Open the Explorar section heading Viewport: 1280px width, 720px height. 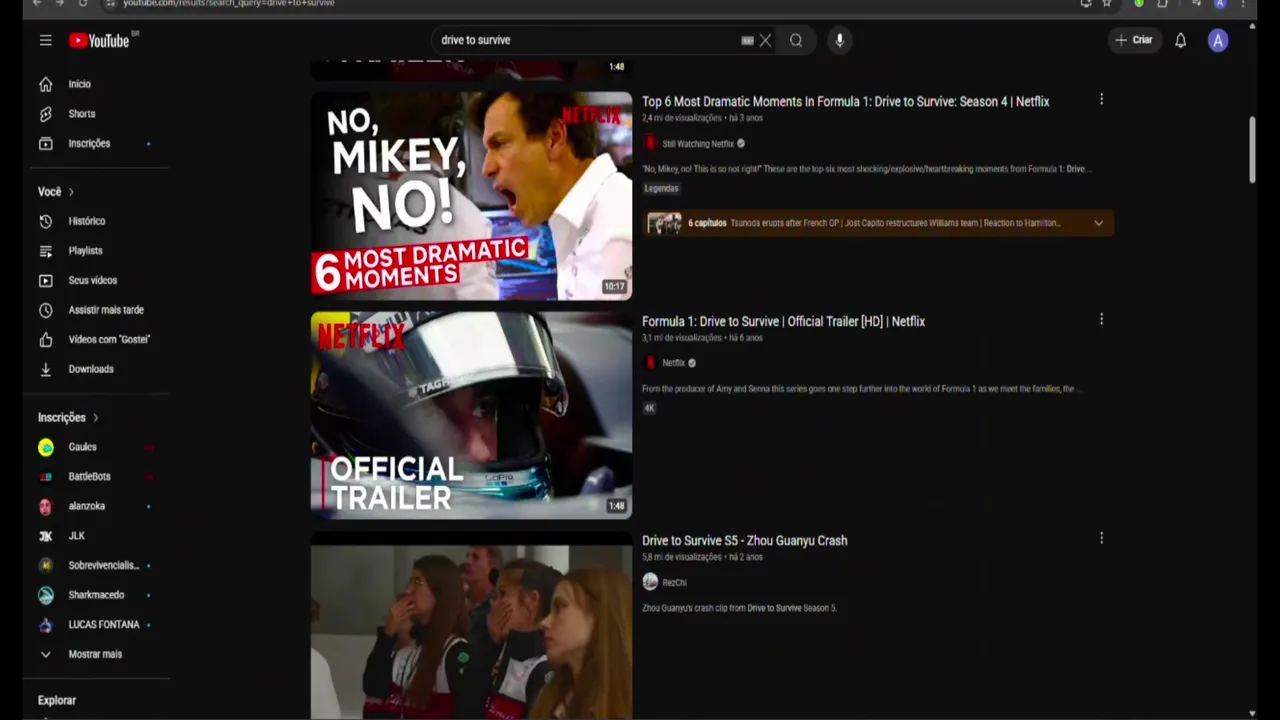[x=57, y=701]
